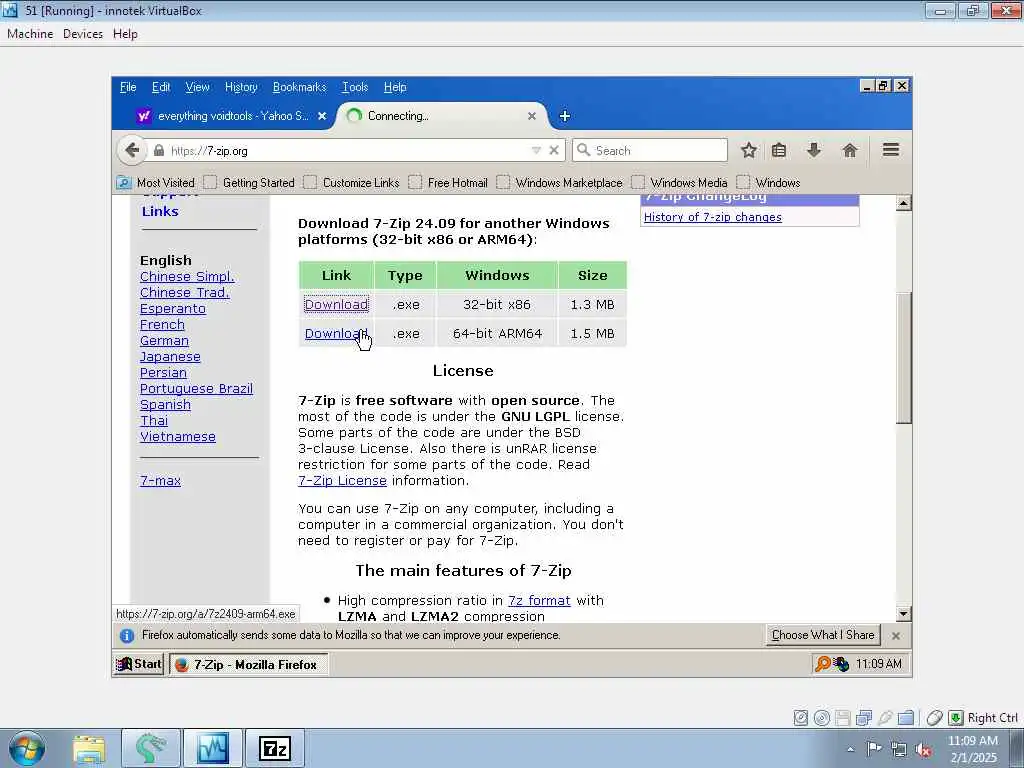
Task: Switch language to Spanish
Action: (x=165, y=404)
